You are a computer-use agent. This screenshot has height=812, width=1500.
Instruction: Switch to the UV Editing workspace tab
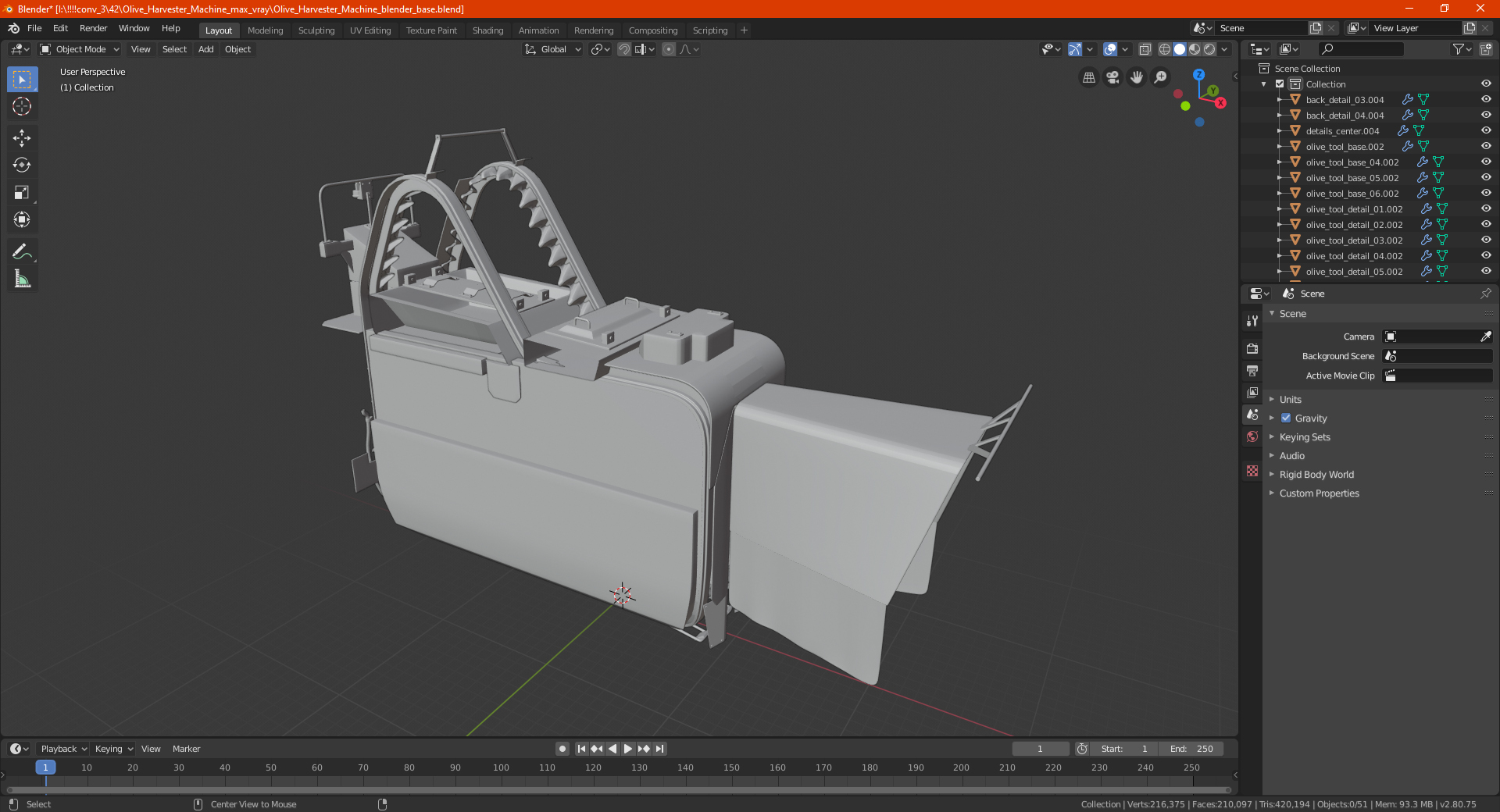pyautogui.click(x=370, y=30)
